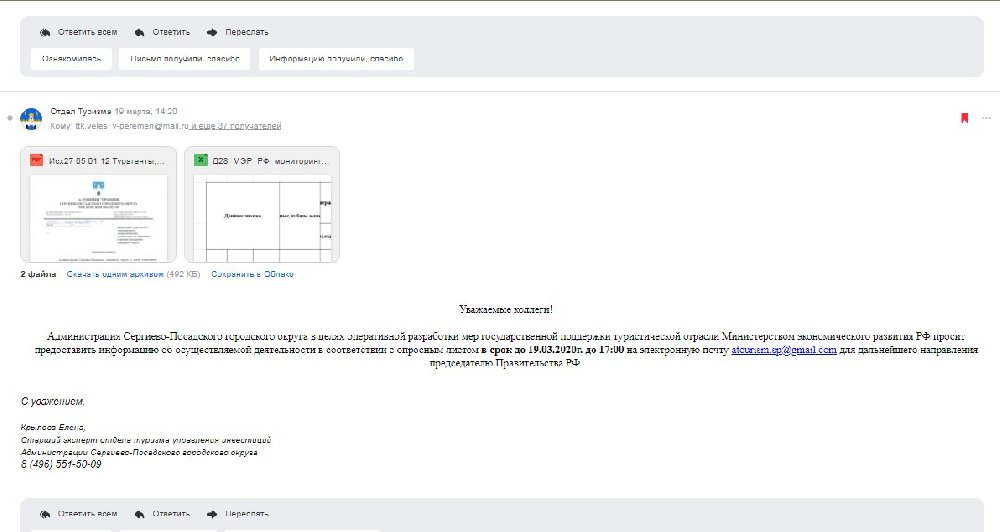Toggle the red bookmark flag on the message
Screen dimensions: 1000x532
pos(964,118)
